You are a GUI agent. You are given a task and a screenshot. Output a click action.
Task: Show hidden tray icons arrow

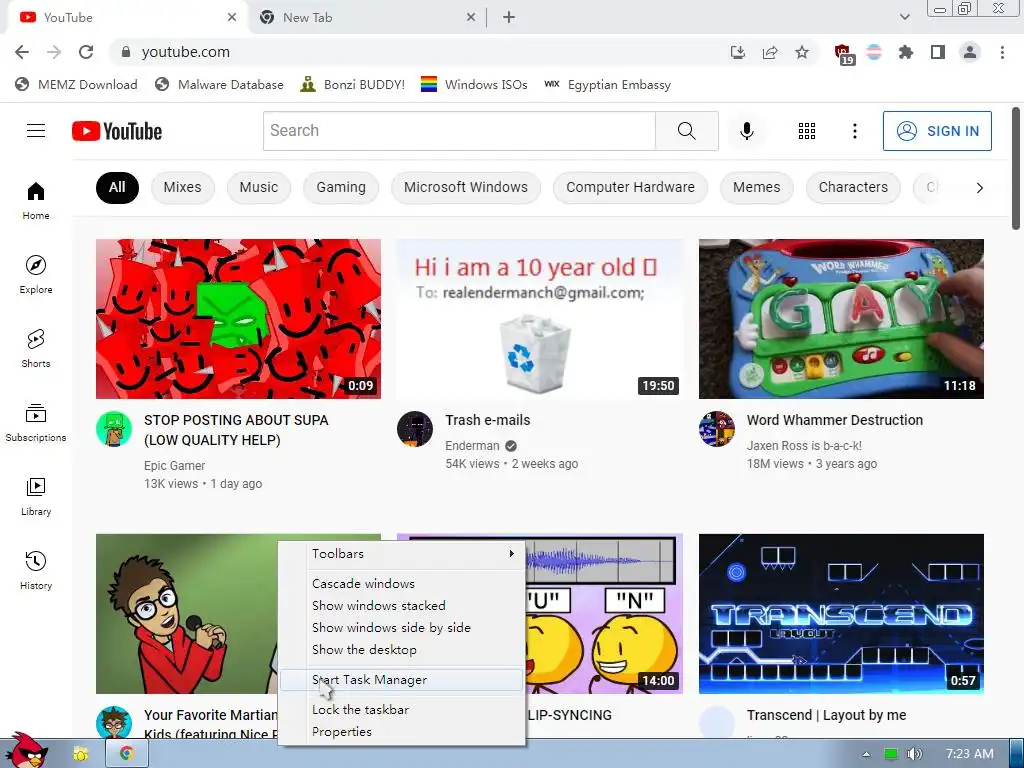866,754
